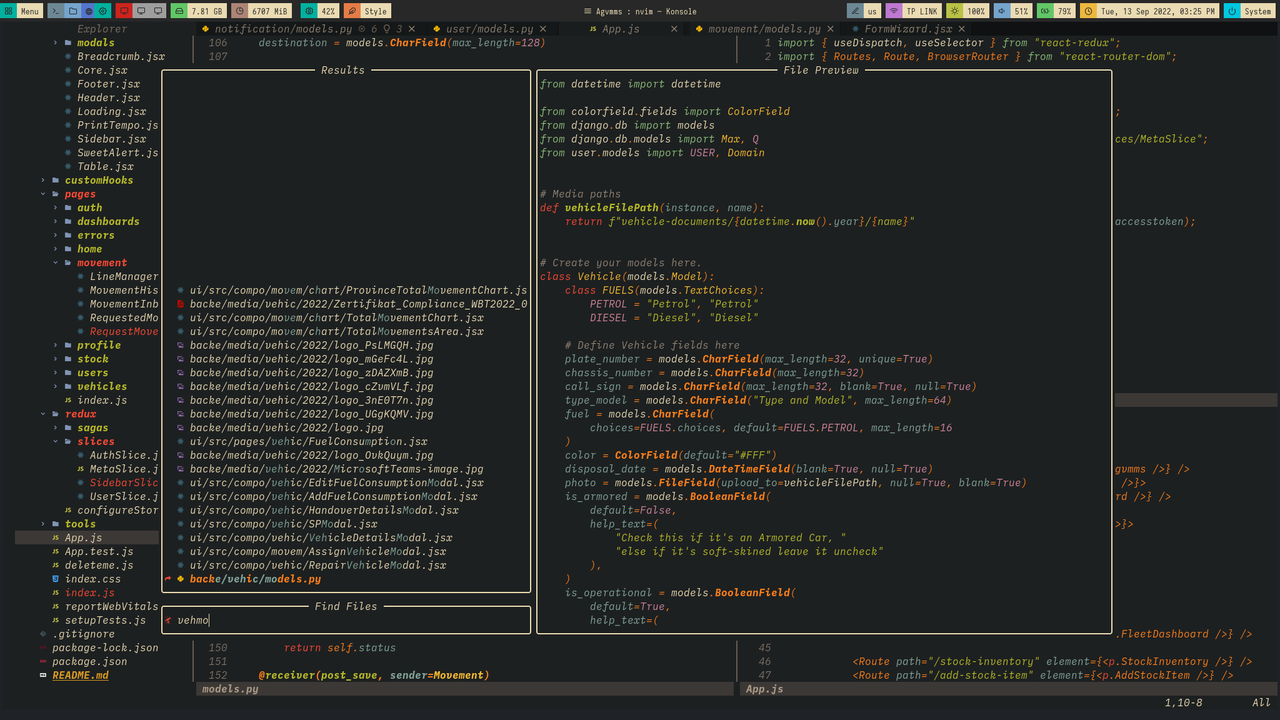
Task: Expand the errors folder
Action: point(96,235)
